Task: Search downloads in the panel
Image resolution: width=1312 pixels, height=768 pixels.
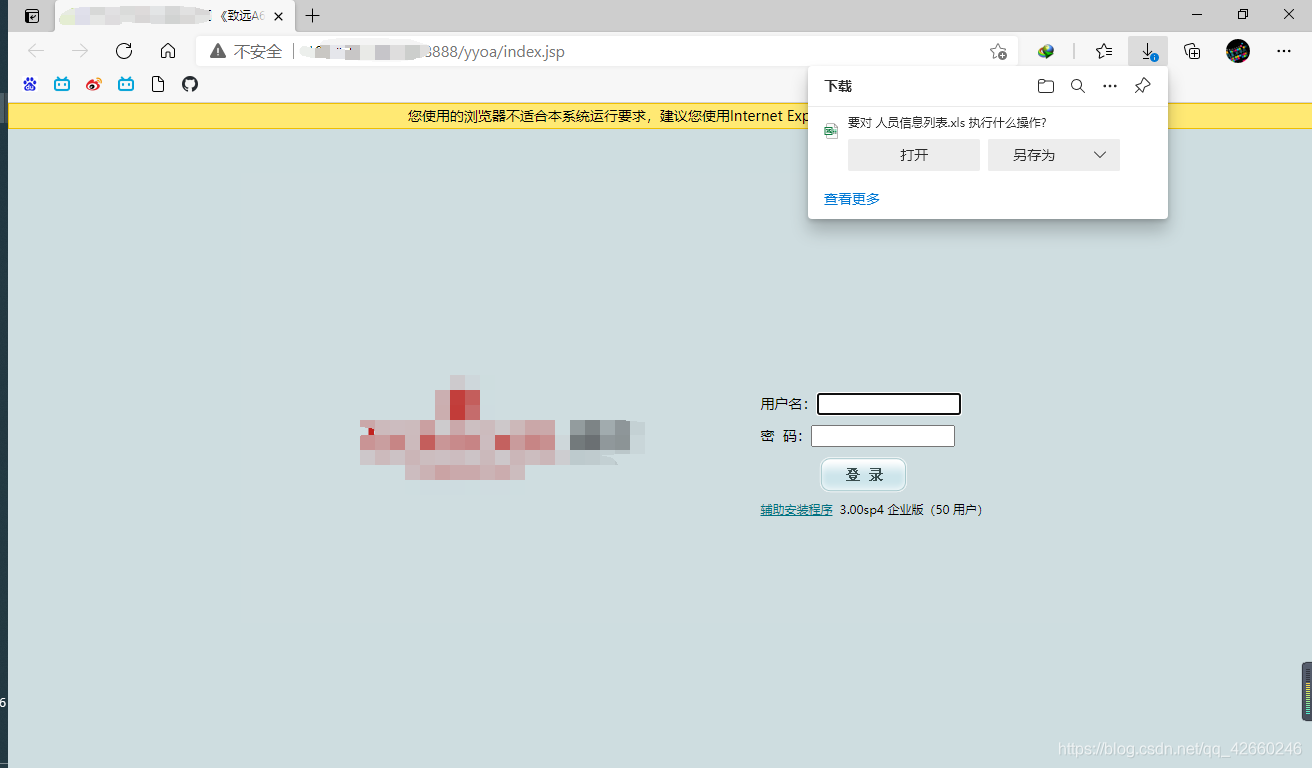Action: point(1078,86)
